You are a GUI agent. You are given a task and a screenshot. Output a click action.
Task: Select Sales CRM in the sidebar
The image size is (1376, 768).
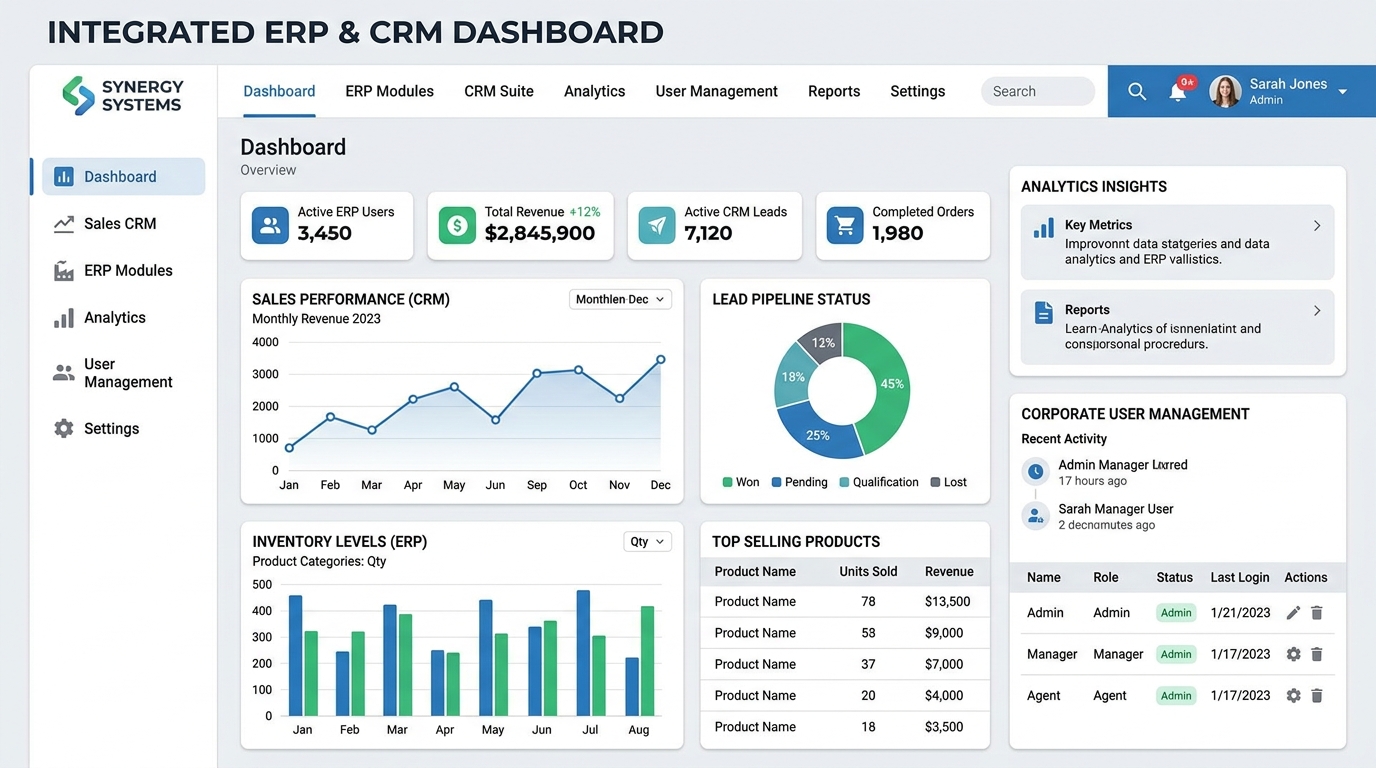(x=118, y=224)
